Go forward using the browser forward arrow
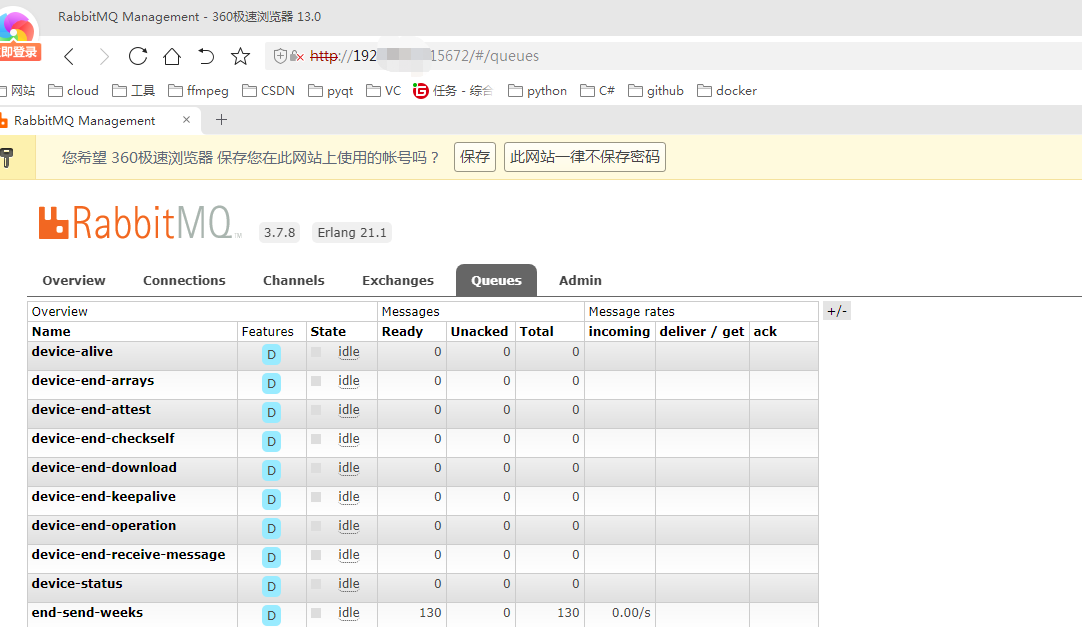Image resolution: width=1082 pixels, height=627 pixels. tap(104, 56)
